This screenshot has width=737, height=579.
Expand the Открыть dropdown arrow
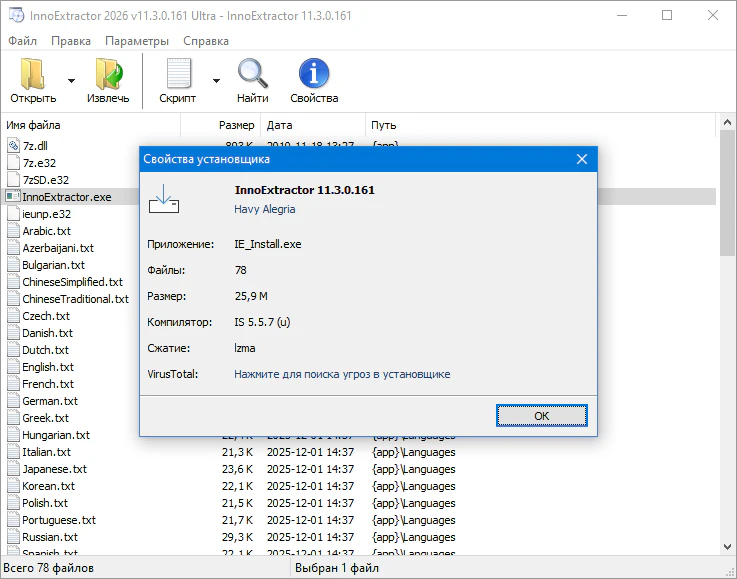pyautogui.click(x=71, y=81)
